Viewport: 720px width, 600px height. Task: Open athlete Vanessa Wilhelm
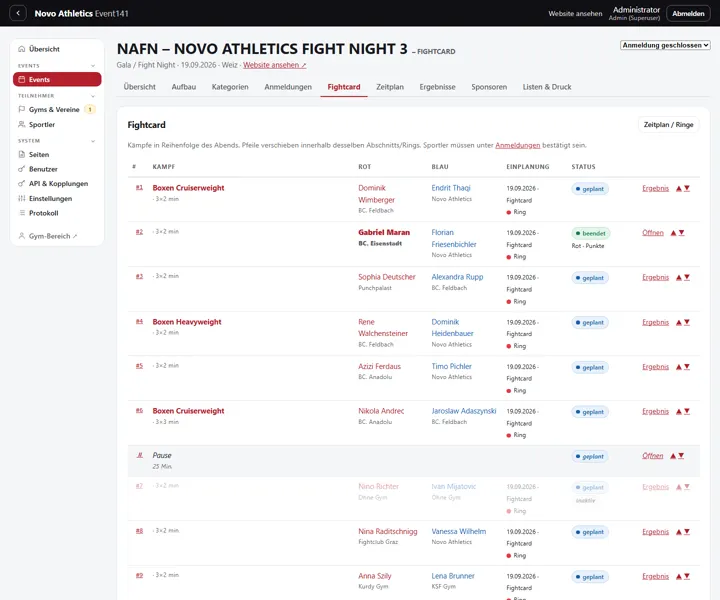(458, 531)
